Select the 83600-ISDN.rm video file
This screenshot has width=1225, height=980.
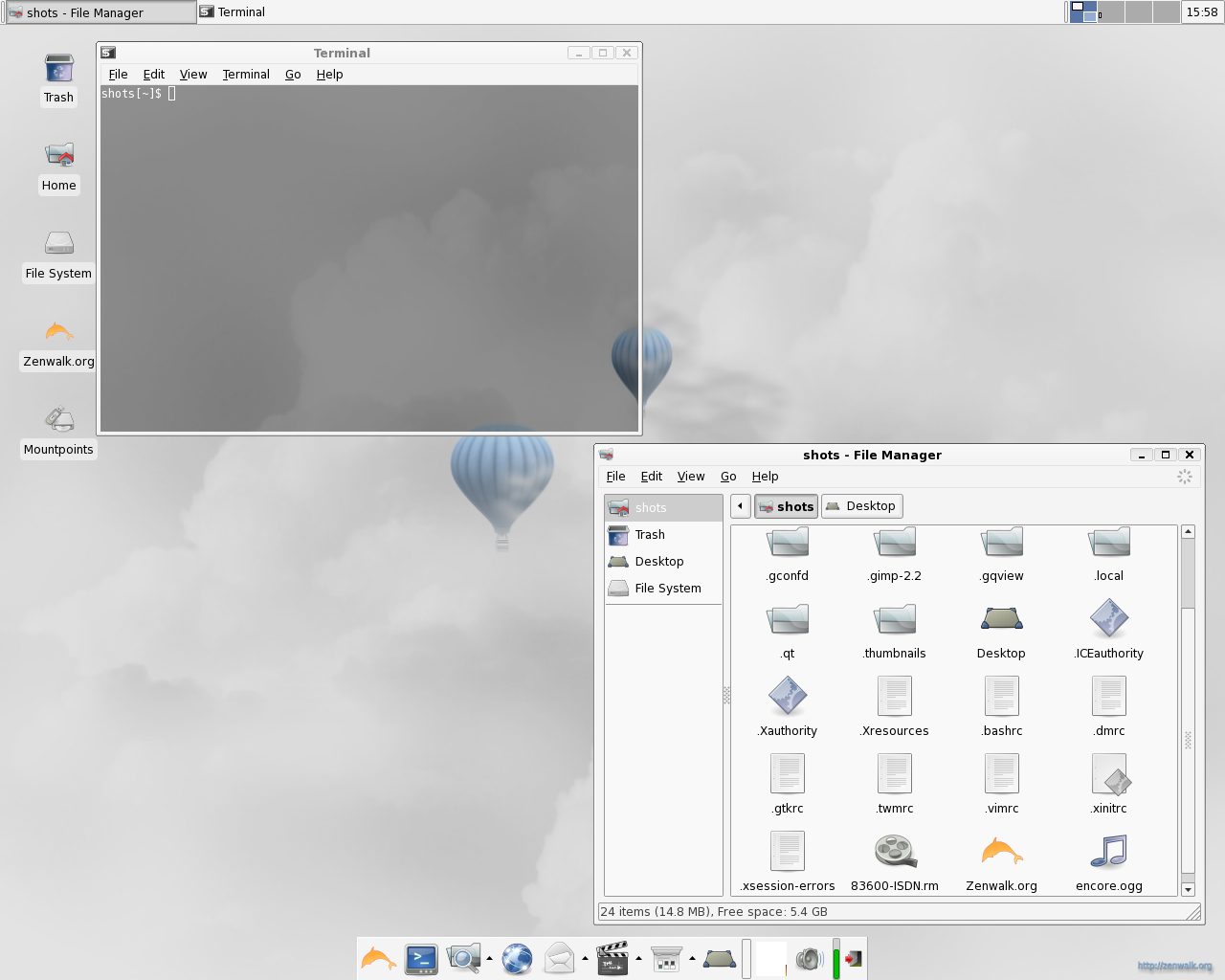point(895,851)
